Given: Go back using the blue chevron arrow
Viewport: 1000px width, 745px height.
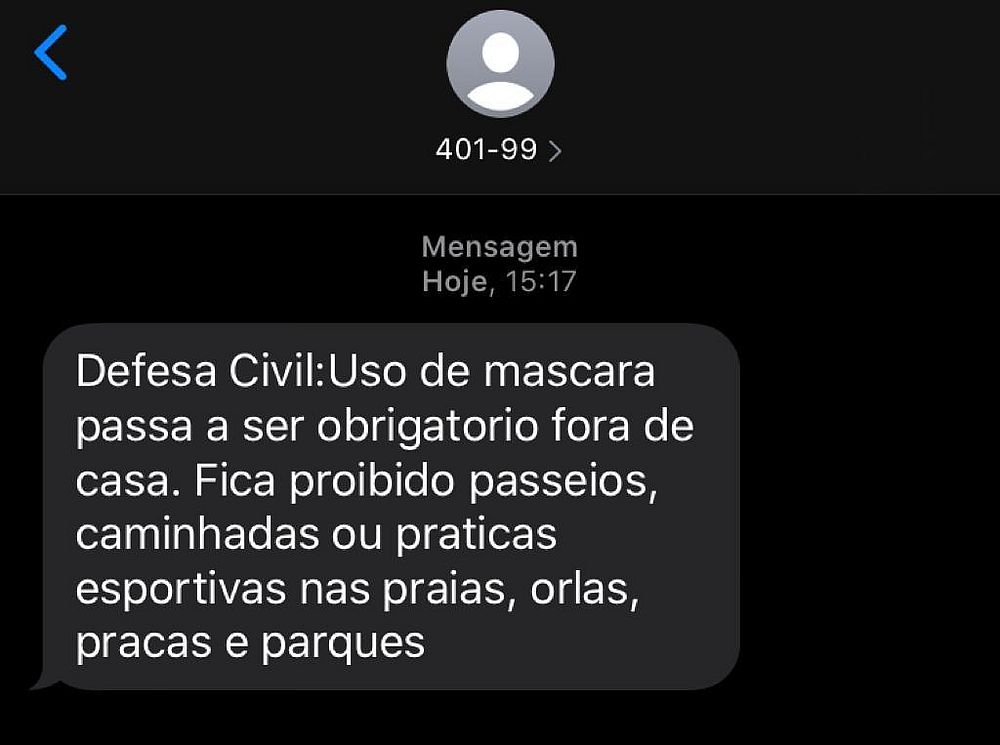Looking at the screenshot, I should pyautogui.click(x=50, y=52).
